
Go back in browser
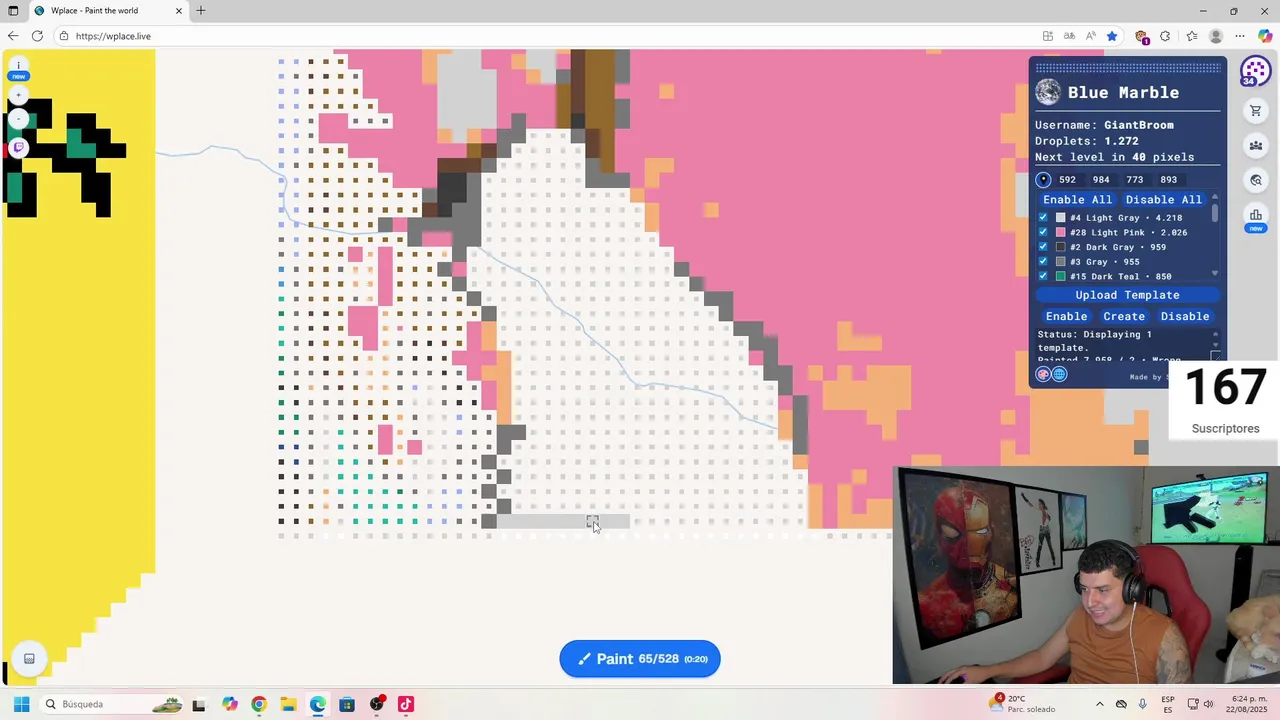(13, 36)
